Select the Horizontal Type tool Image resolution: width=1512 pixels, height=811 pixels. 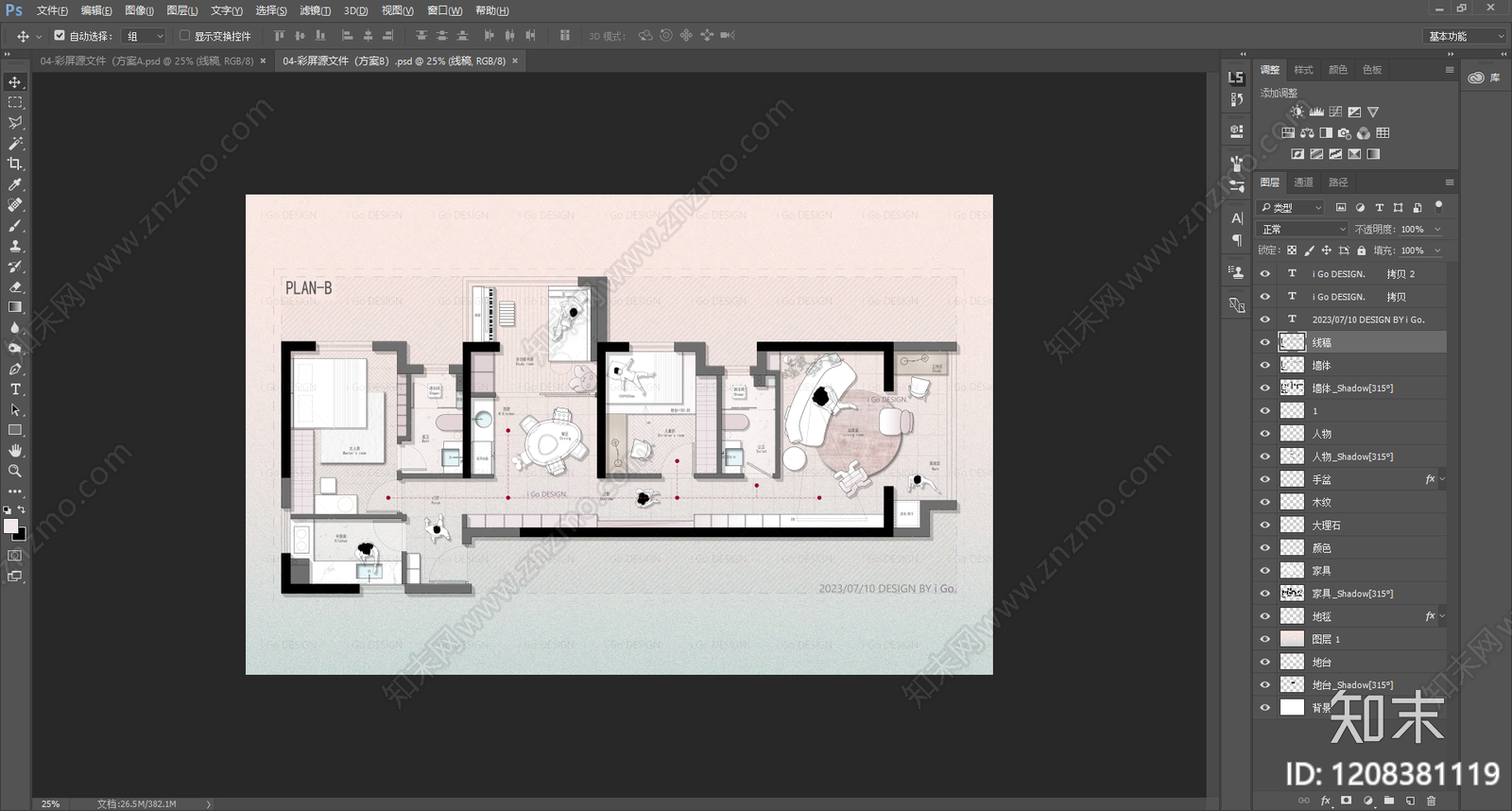click(15, 389)
